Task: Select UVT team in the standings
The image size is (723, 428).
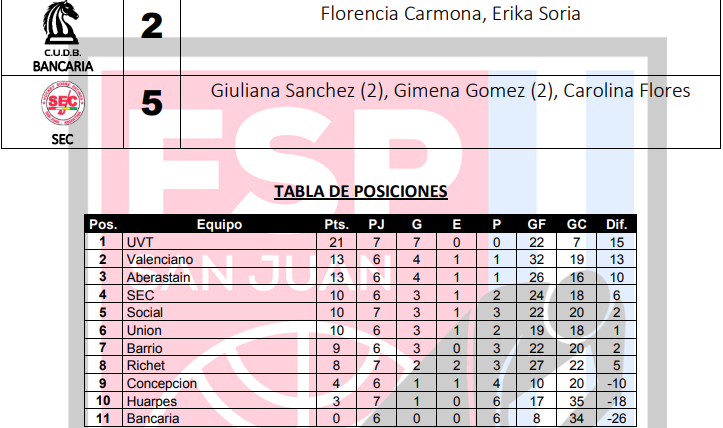Action: pyautogui.click(x=139, y=241)
